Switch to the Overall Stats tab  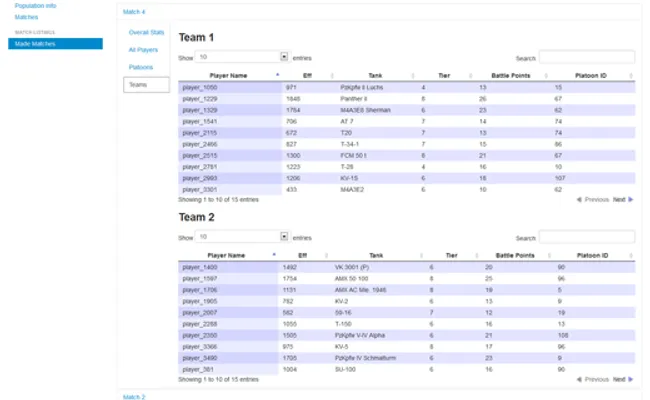[146, 32]
